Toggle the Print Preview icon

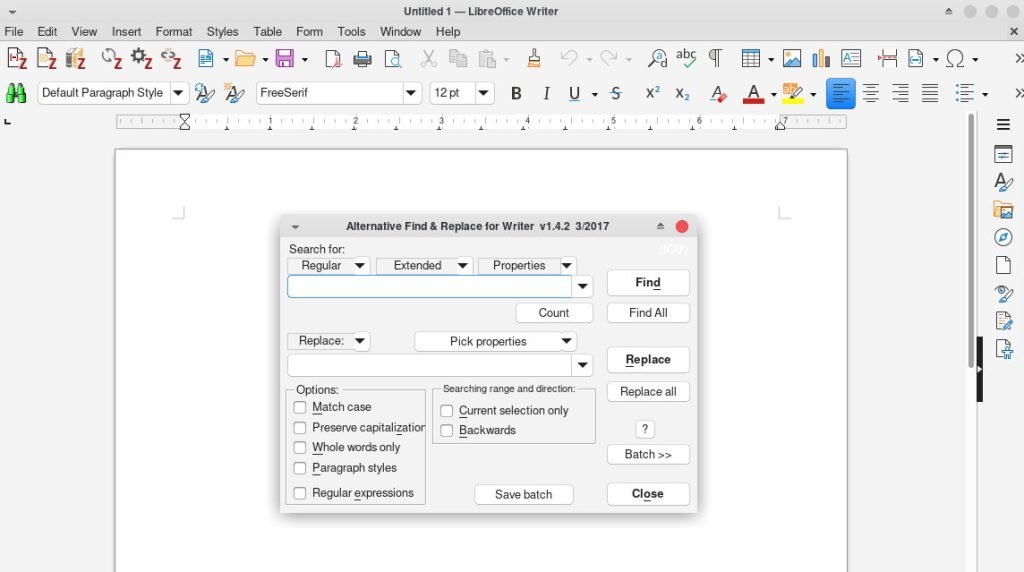(392, 59)
